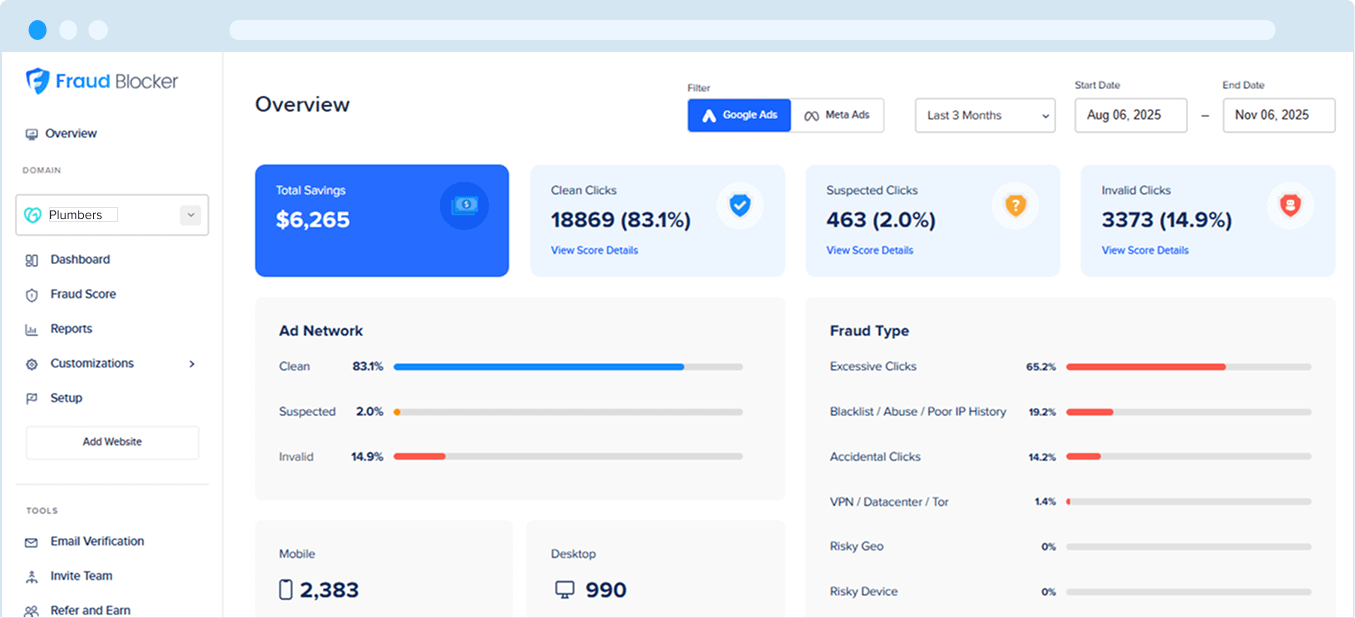Click the Add Website button
Image resolution: width=1355 pixels, height=618 pixels.
111,442
